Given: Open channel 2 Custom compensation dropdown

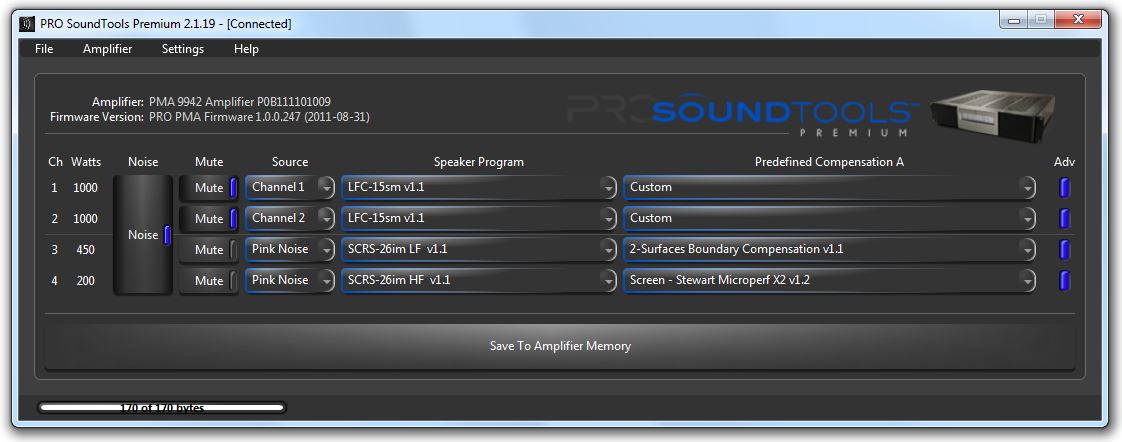Looking at the screenshot, I should pyautogui.click(x=829, y=218).
